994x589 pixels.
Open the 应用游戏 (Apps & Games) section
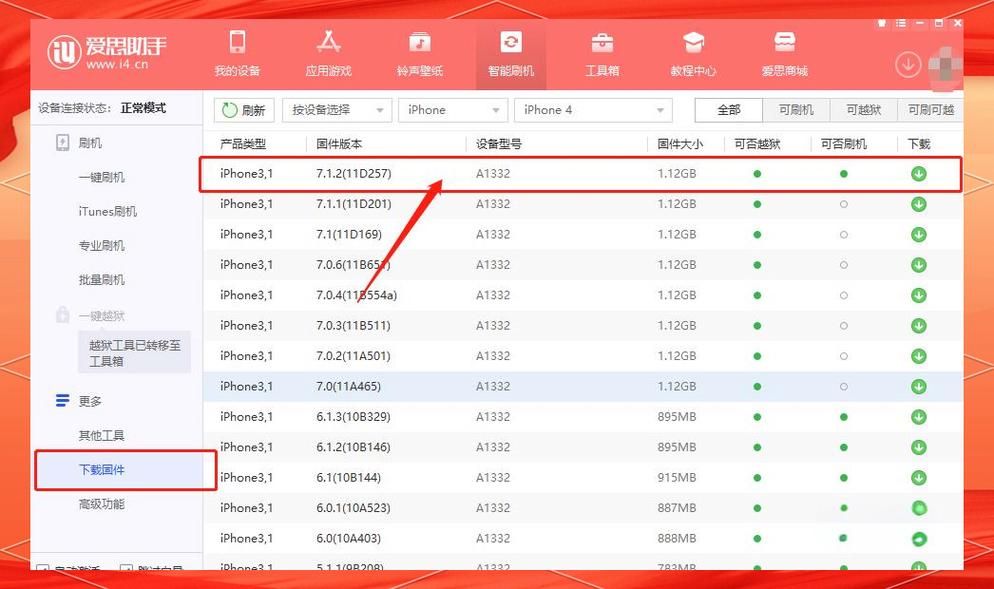(329, 50)
